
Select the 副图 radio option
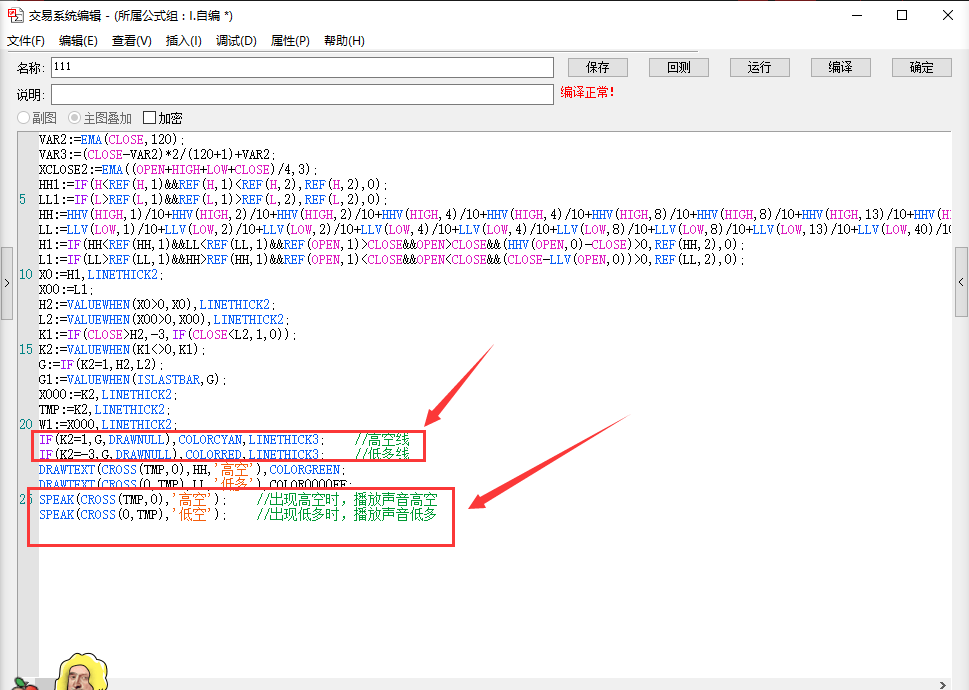pyautogui.click(x=23, y=118)
